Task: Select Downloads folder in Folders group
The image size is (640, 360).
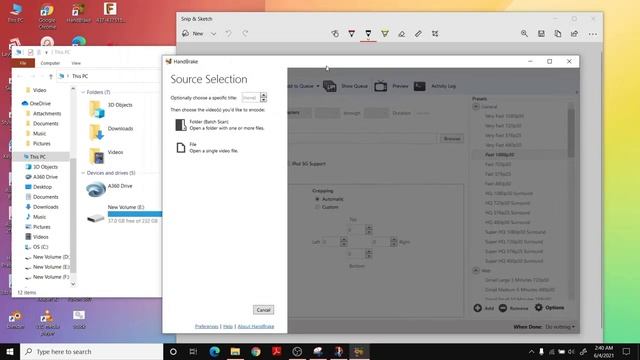Action: [x=111, y=132]
